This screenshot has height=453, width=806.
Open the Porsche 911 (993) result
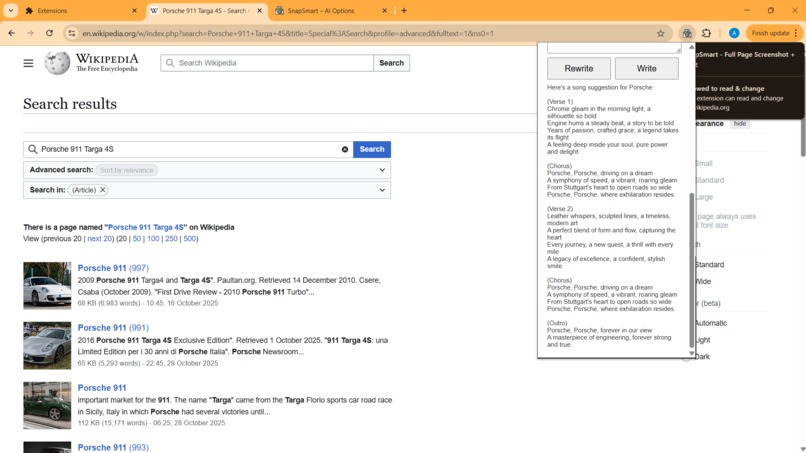(x=113, y=447)
